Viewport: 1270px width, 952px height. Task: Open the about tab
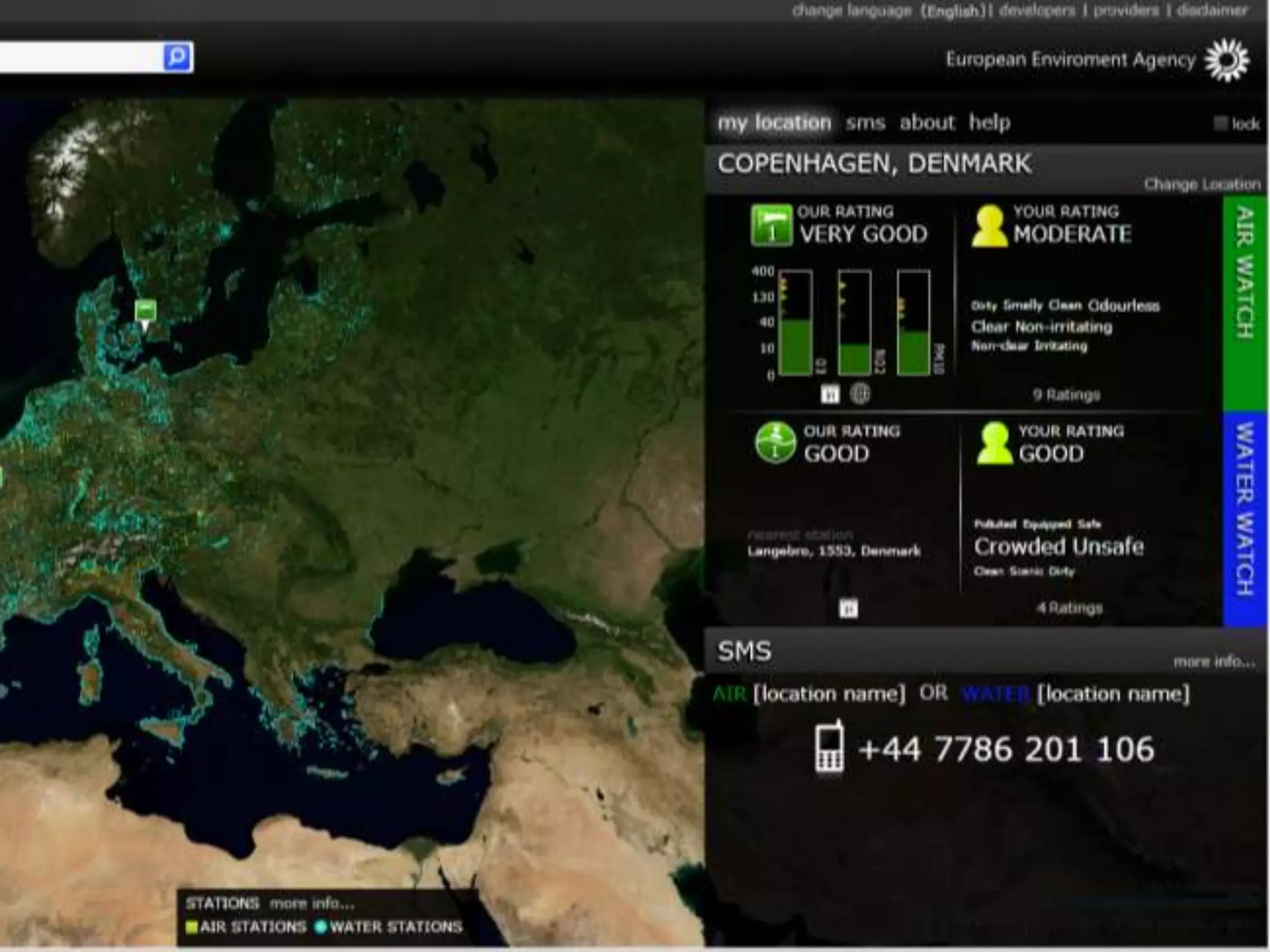[x=926, y=123]
